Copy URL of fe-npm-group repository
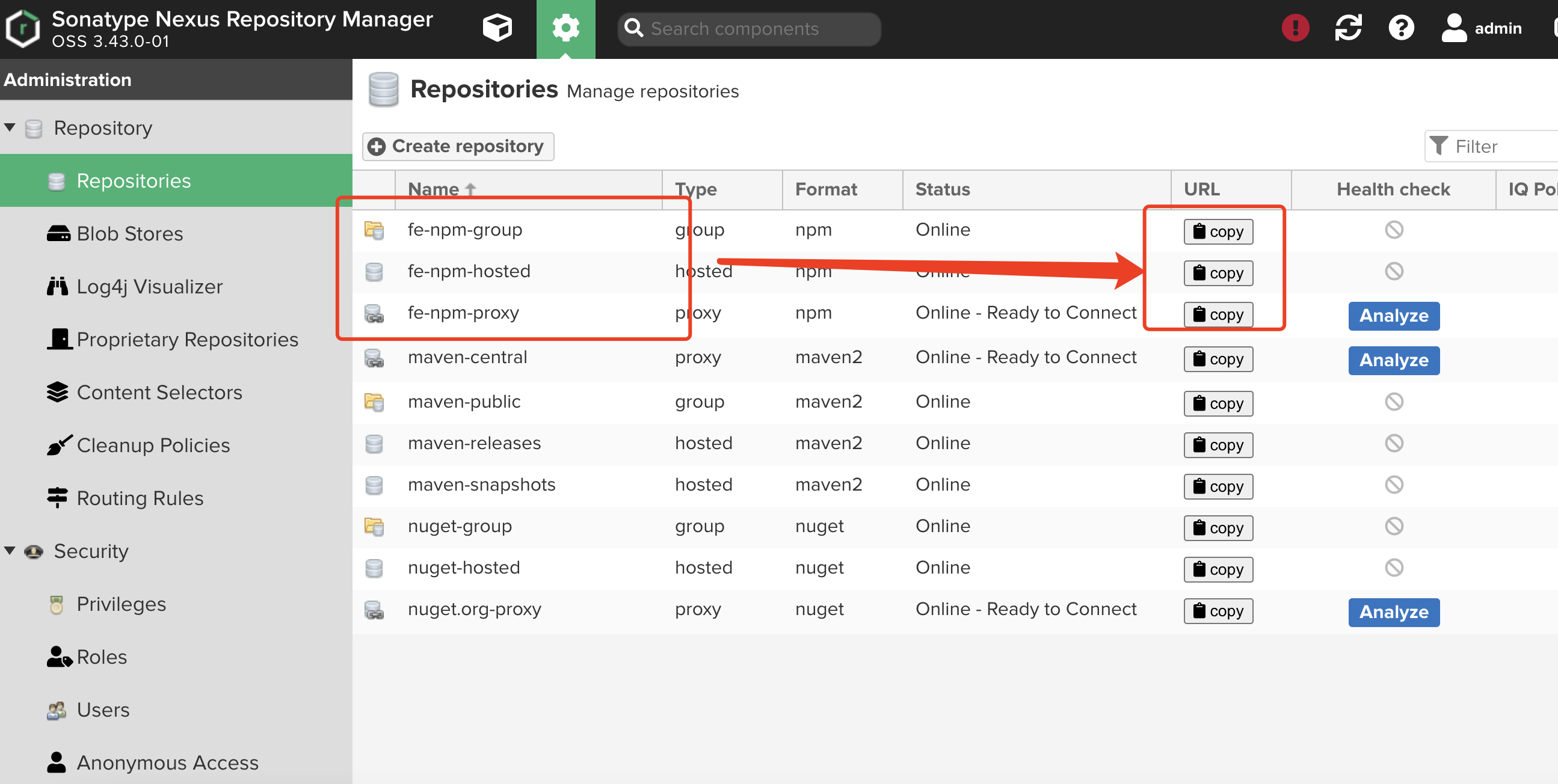 coord(1218,231)
